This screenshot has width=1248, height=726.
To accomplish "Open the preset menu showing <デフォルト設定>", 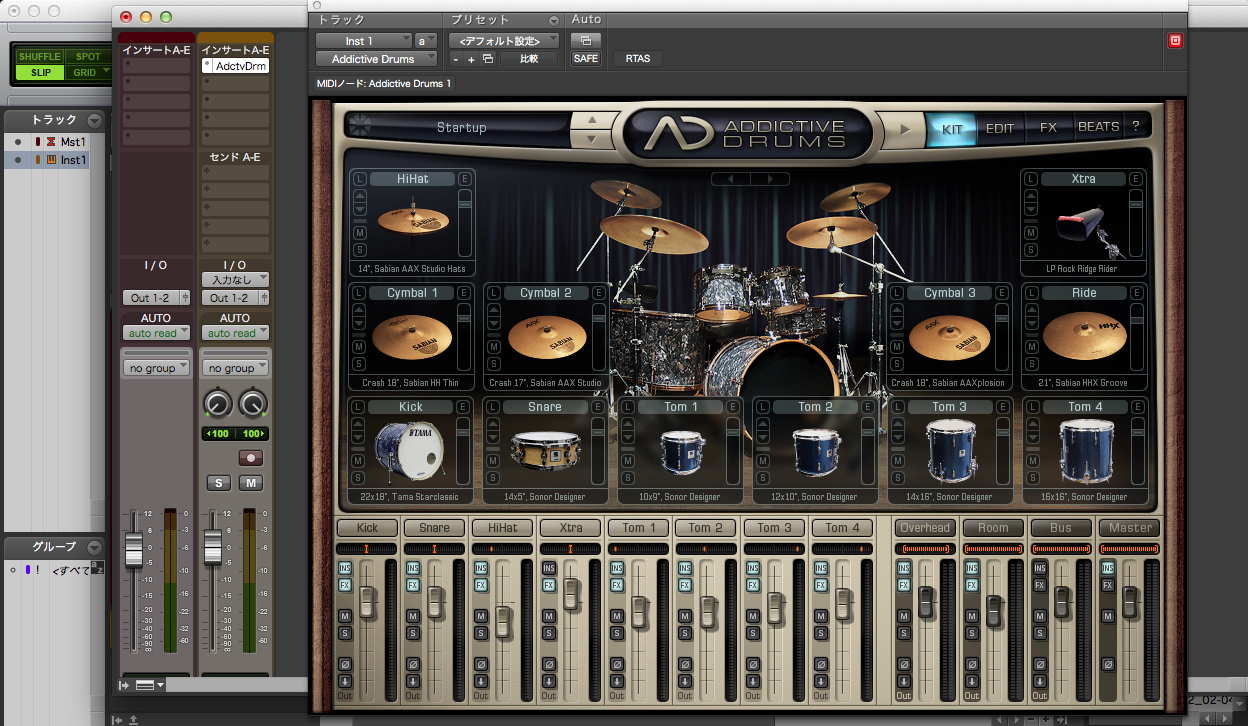I will pos(504,41).
